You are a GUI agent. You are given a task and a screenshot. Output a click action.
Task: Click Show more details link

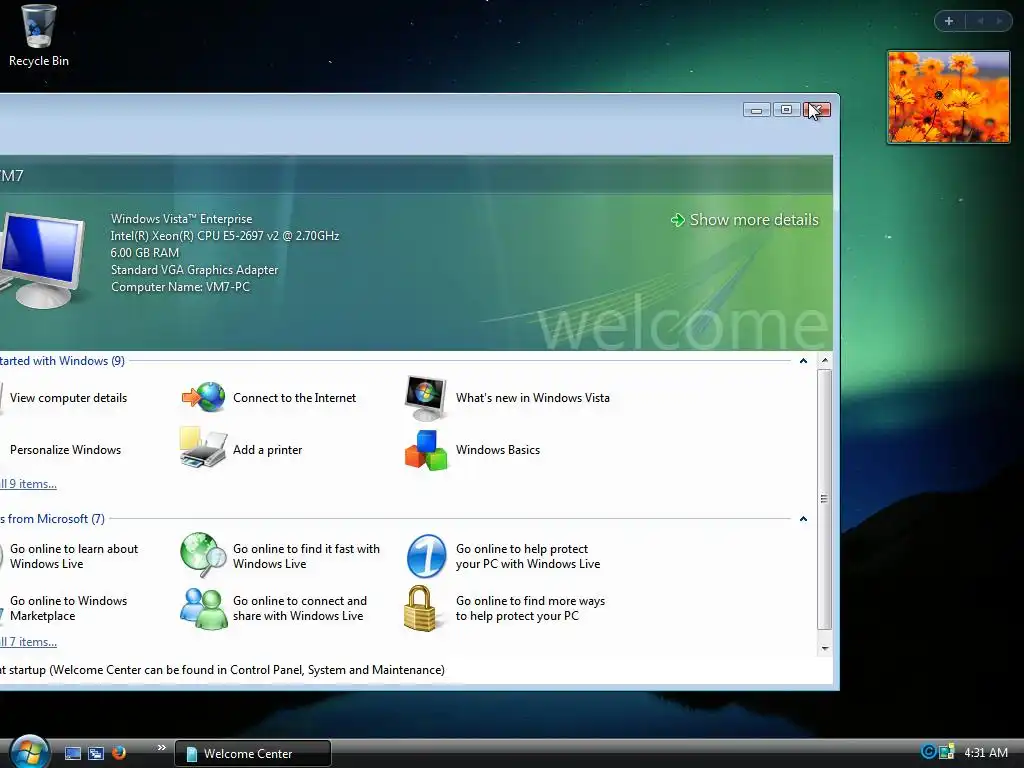[x=754, y=220]
